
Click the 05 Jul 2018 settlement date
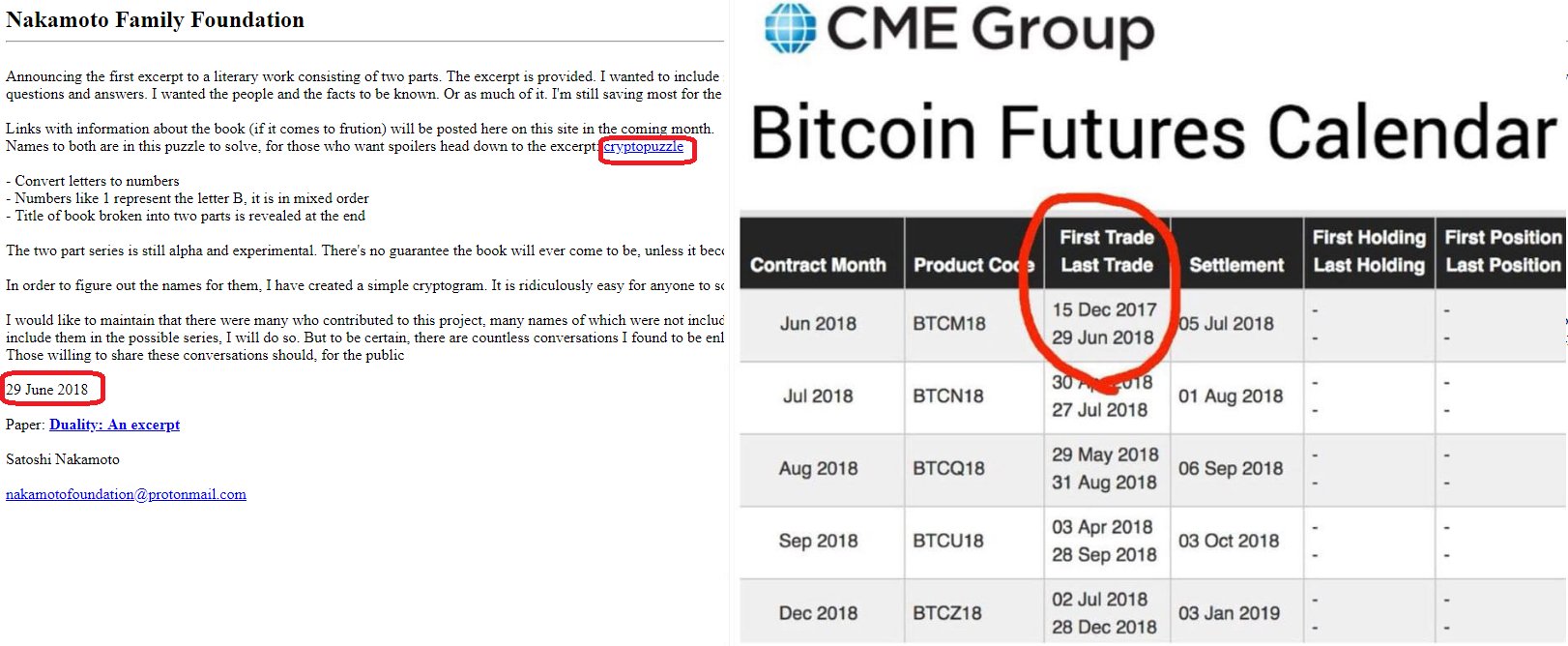click(x=1226, y=324)
